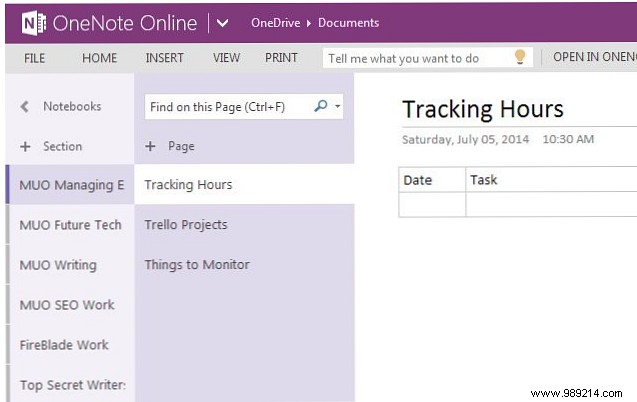Screen dimensions: 637x402
Task: Open the PRINT tab
Action: [x=281, y=58]
